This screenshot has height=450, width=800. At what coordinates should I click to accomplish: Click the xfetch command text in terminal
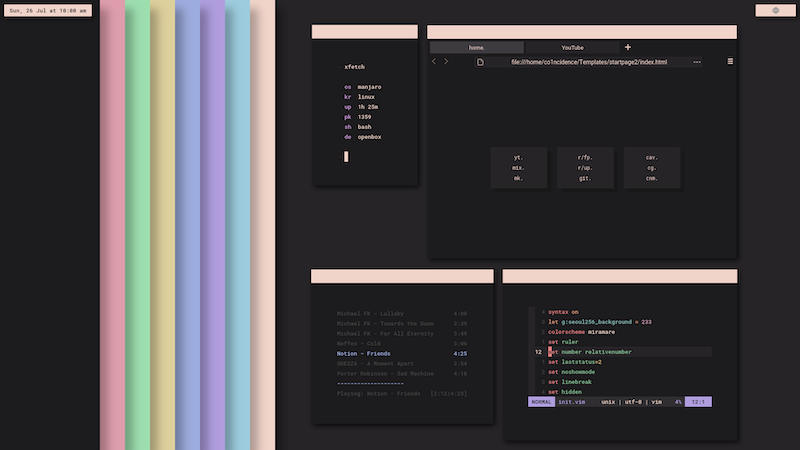point(354,67)
